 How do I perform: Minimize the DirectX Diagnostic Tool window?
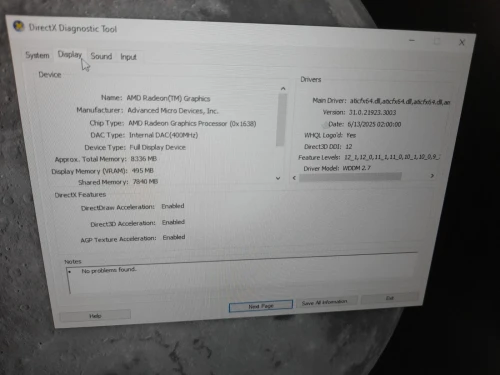click(x=412, y=40)
